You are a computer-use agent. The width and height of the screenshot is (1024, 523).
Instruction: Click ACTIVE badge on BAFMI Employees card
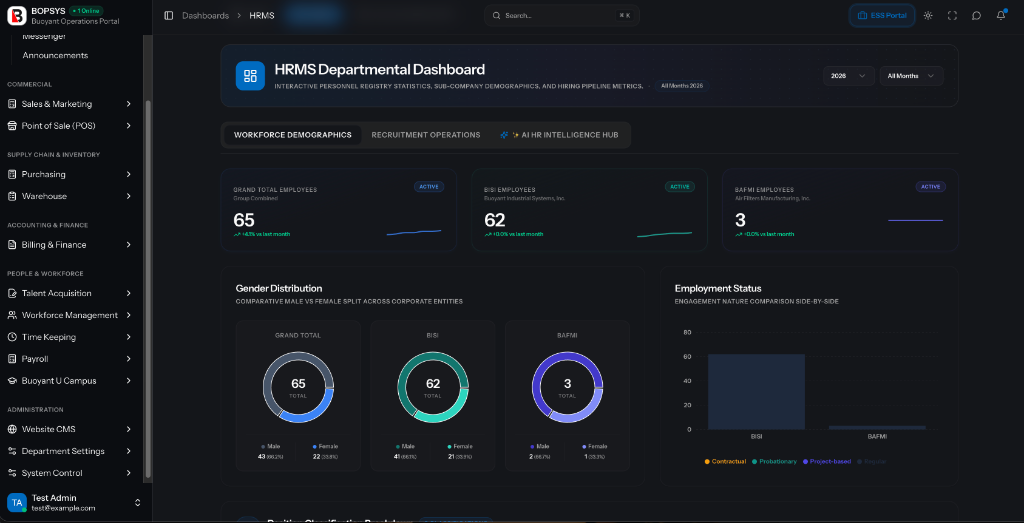(931, 187)
